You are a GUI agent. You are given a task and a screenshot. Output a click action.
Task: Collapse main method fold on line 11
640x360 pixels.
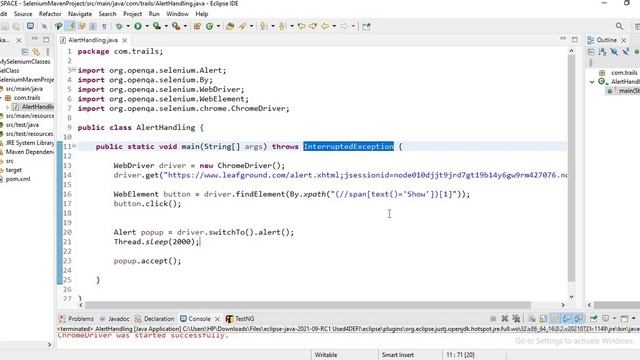pyautogui.click(x=74, y=146)
